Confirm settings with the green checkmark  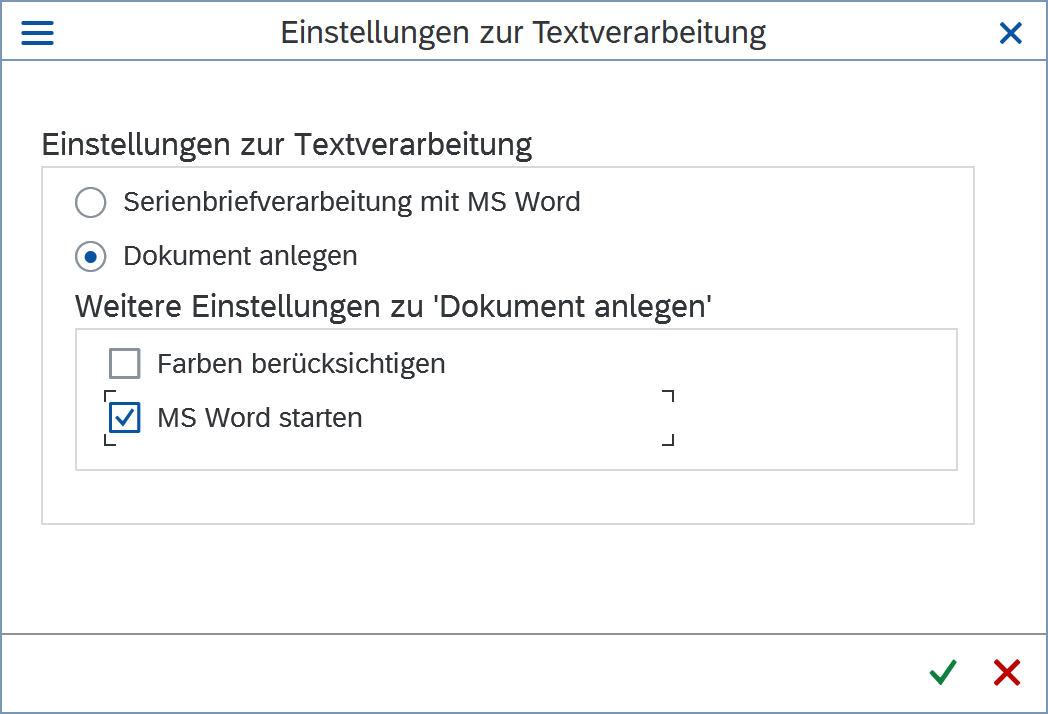(x=942, y=673)
